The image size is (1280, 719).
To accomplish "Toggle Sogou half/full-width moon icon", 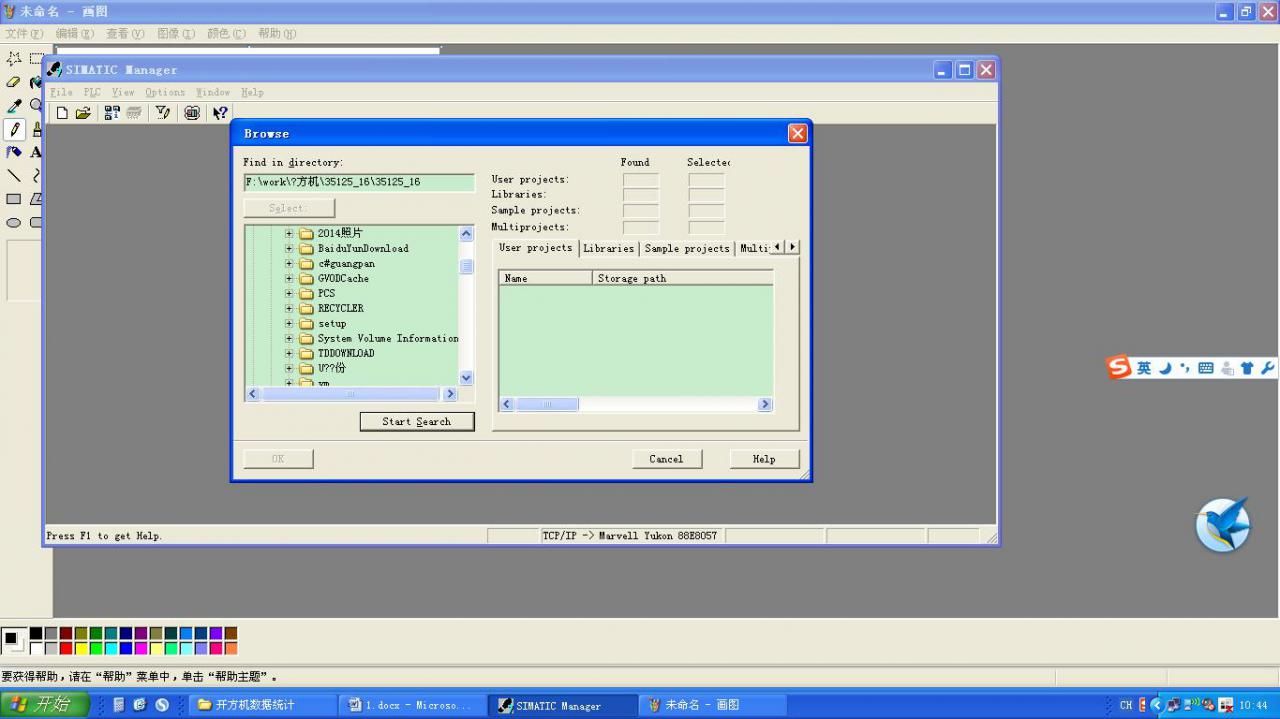I will pos(1165,368).
